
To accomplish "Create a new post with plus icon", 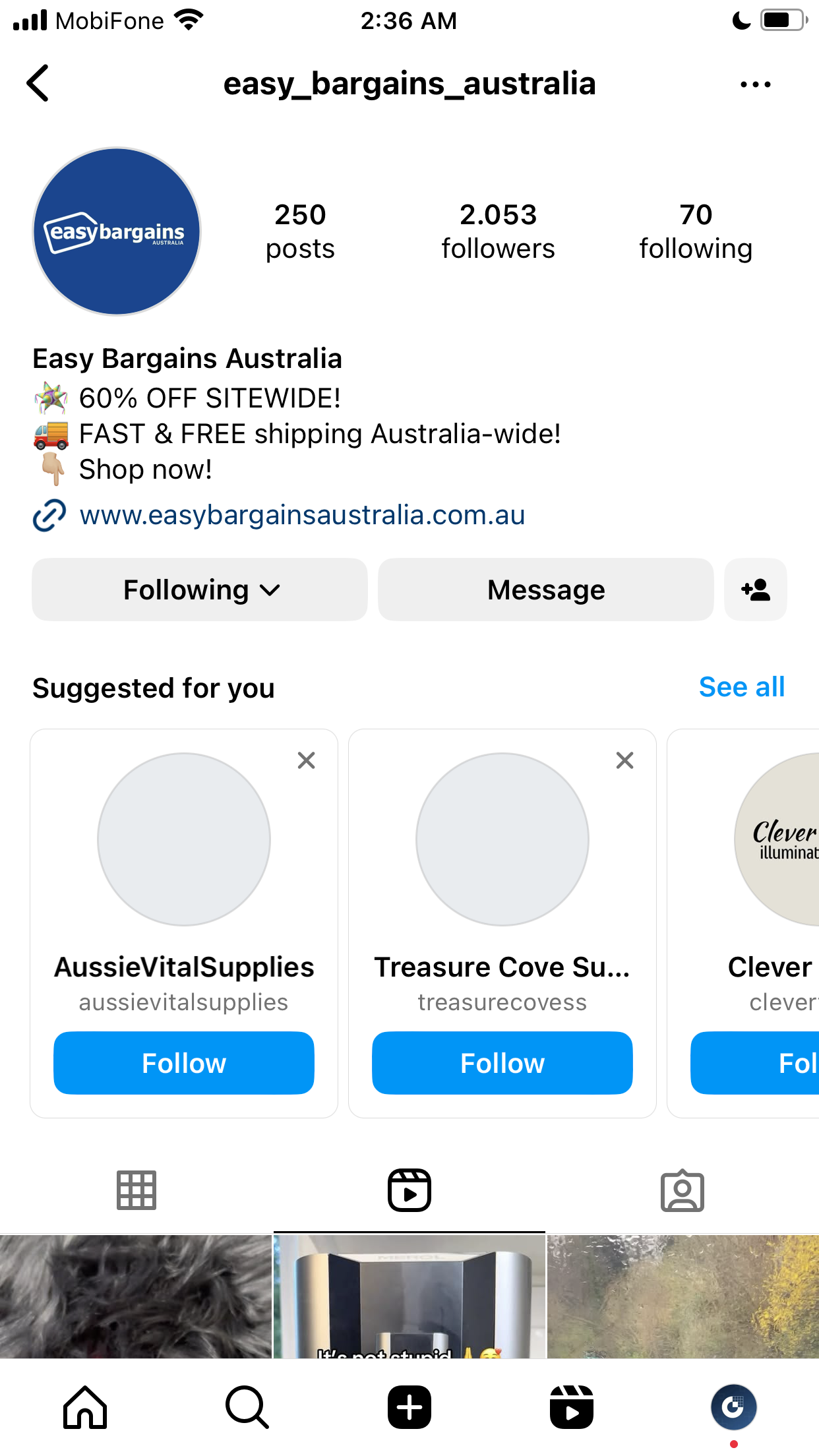I will click(409, 1407).
